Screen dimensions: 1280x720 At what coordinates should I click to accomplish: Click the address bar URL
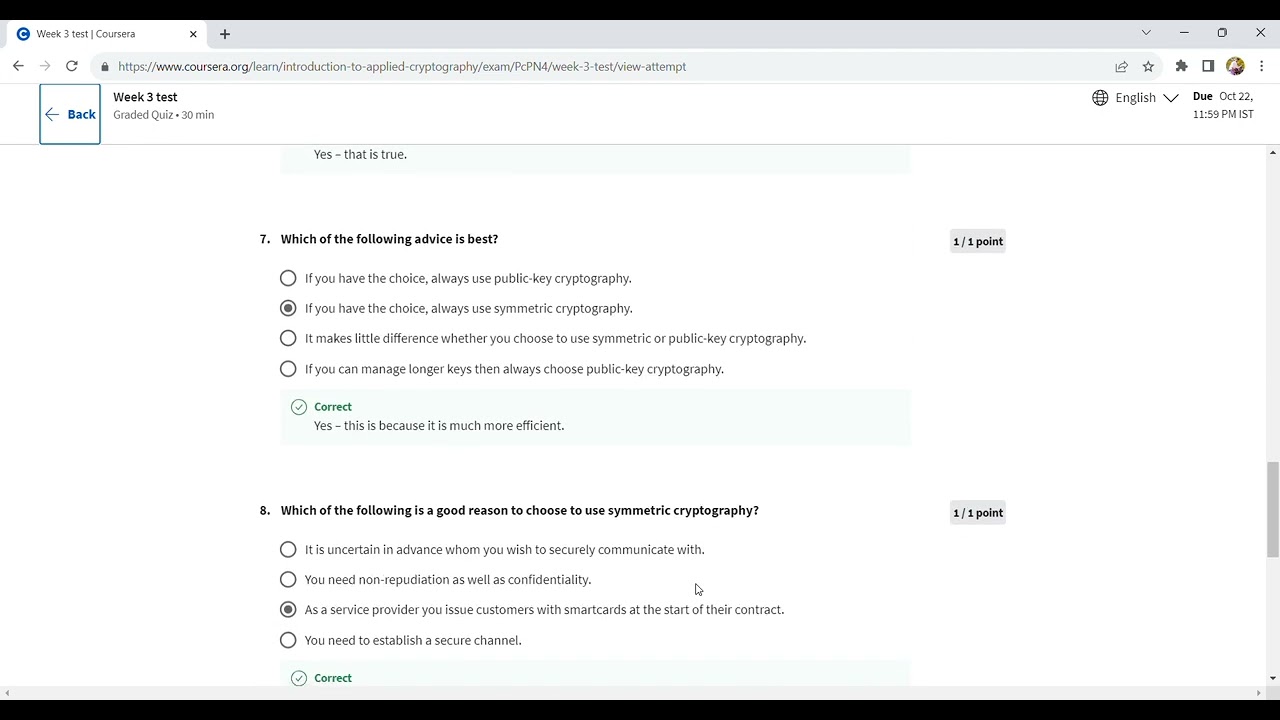(402, 67)
